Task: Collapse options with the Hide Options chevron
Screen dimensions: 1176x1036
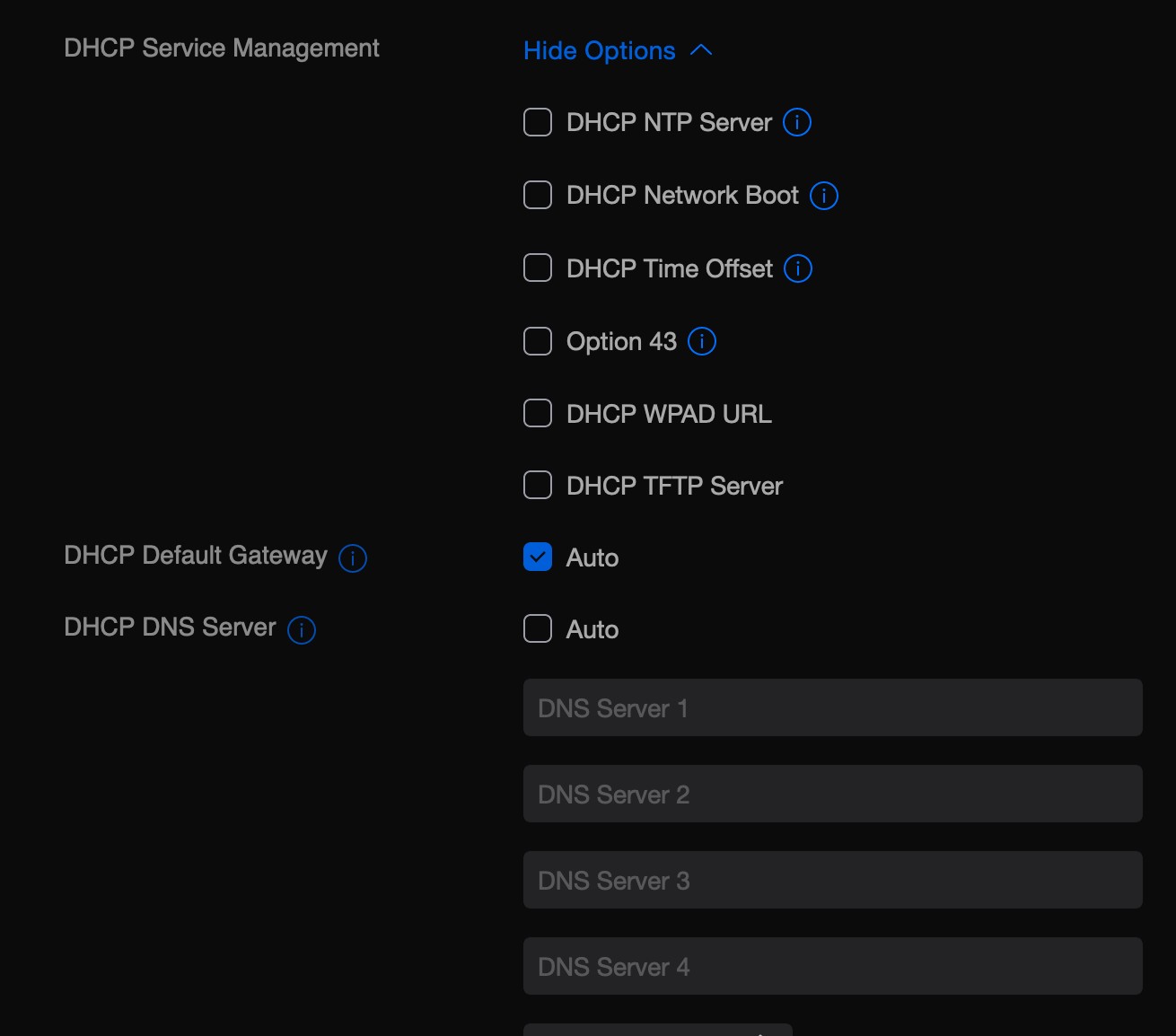Action: pyautogui.click(x=701, y=51)
